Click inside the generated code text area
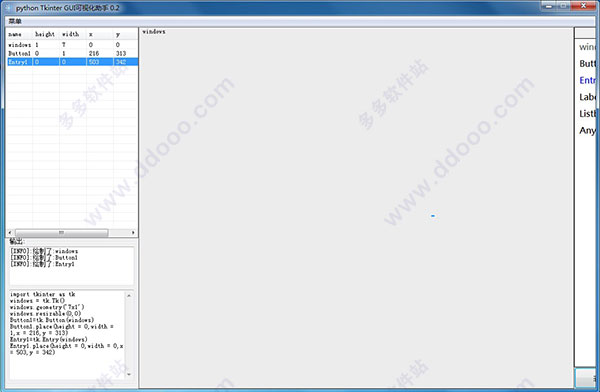This screenshot has width=600, height=392. click(67, 335)
